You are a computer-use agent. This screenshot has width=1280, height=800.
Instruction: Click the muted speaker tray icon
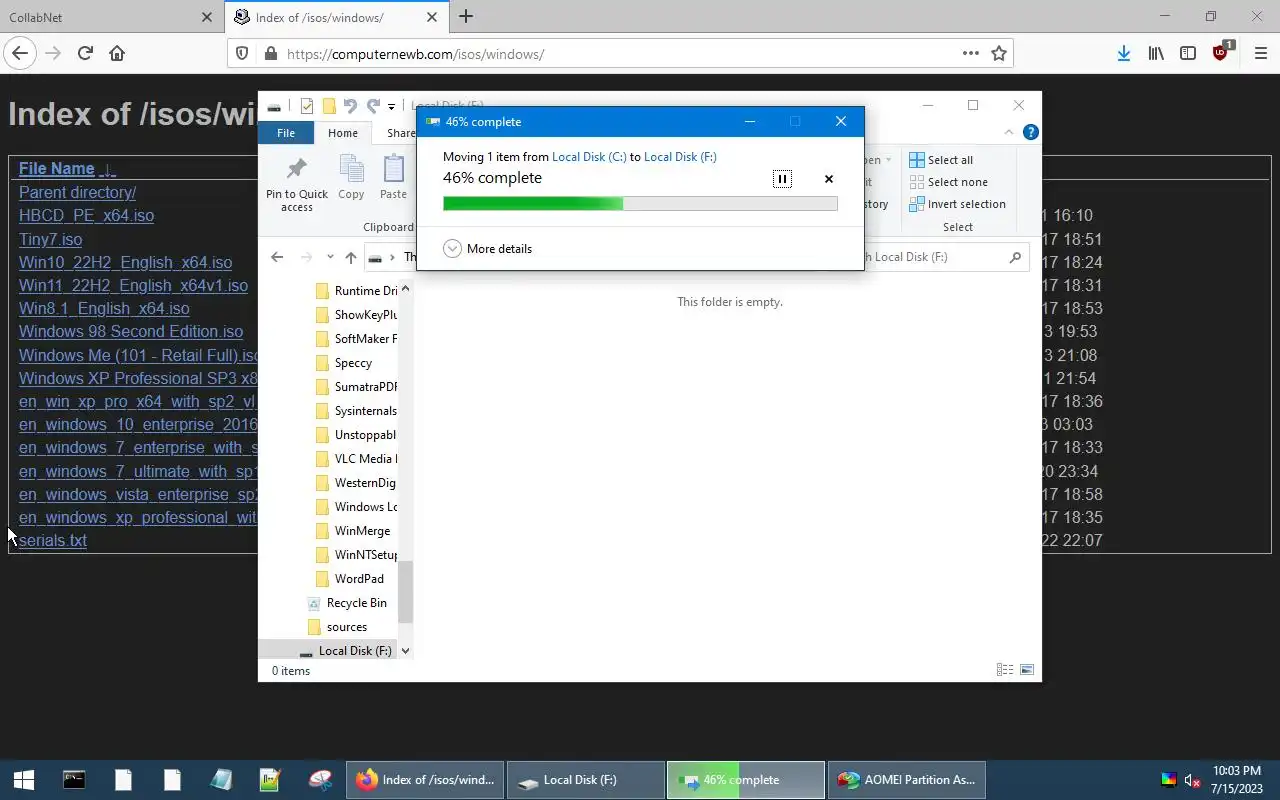(1192, 780)
